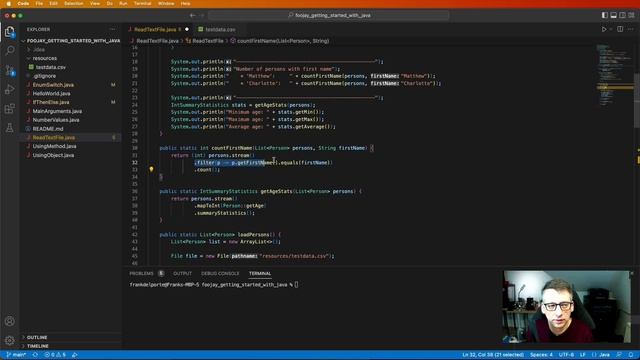Split the editor to the right

(620, 29)
